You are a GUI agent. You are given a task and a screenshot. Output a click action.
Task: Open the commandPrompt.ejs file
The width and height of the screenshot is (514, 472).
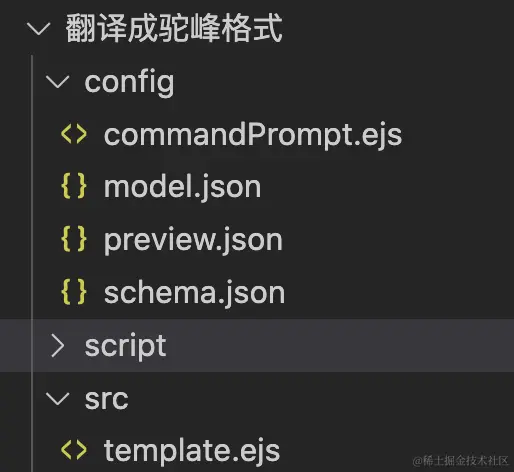[x=253, y=135]
